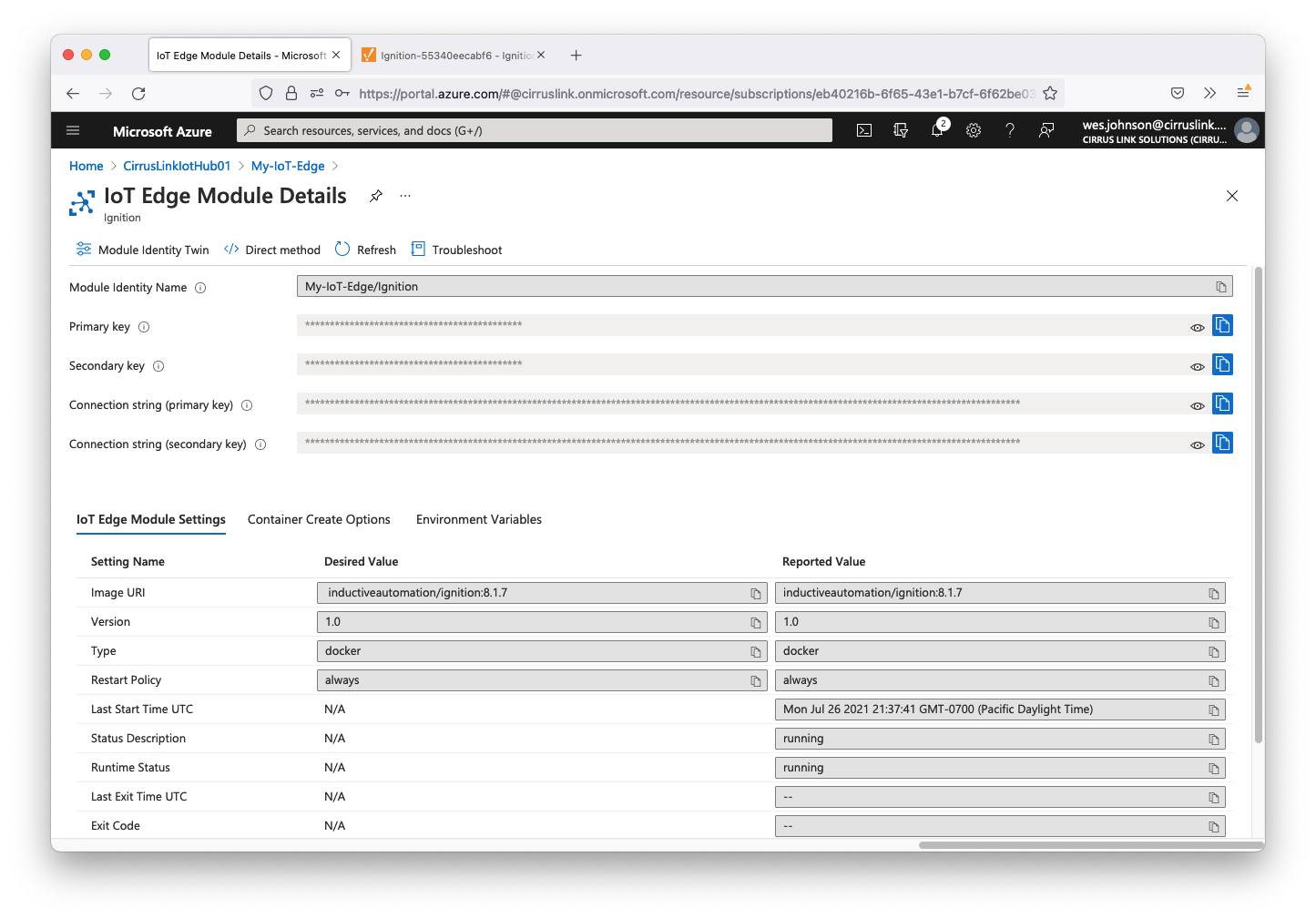The image size is (1316, 919).
Task: Go to CirrusLinkIotHub01 breadcrumb link
Action: click(177, 166)
